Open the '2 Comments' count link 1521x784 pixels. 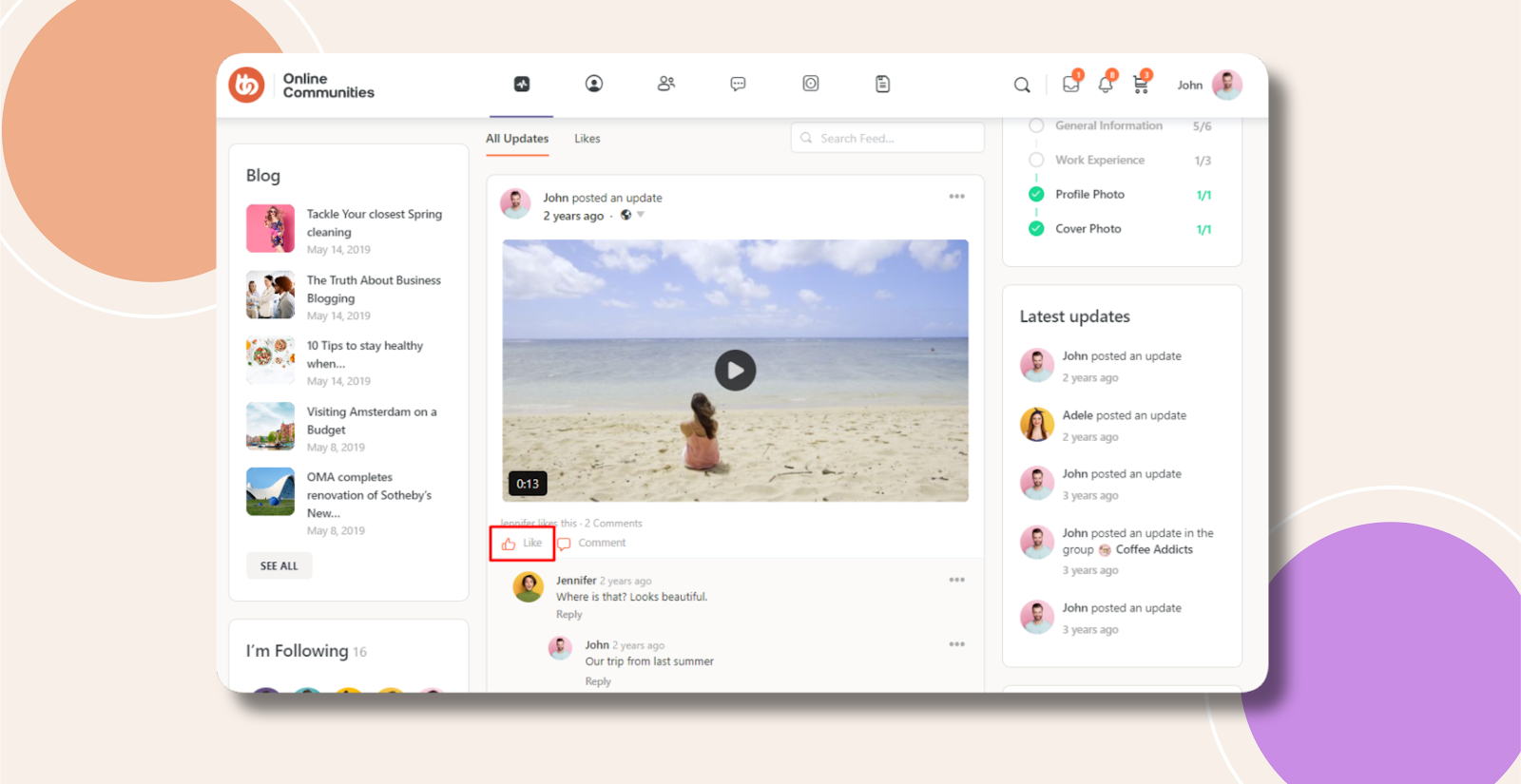(613, 524)
